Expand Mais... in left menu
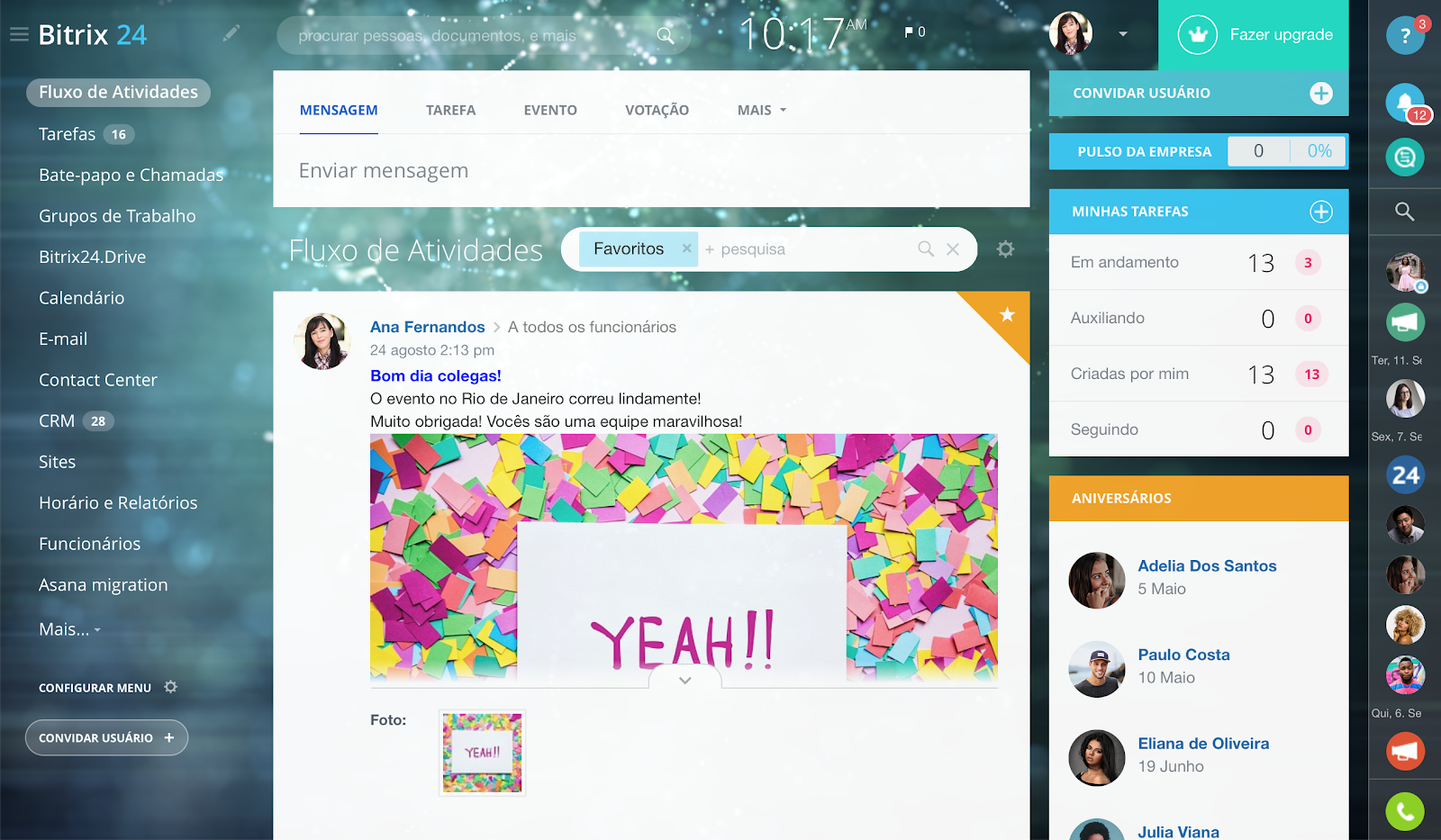Viewport: 1441px width, 840px height. pyautogui.click(x=69, y=629)
